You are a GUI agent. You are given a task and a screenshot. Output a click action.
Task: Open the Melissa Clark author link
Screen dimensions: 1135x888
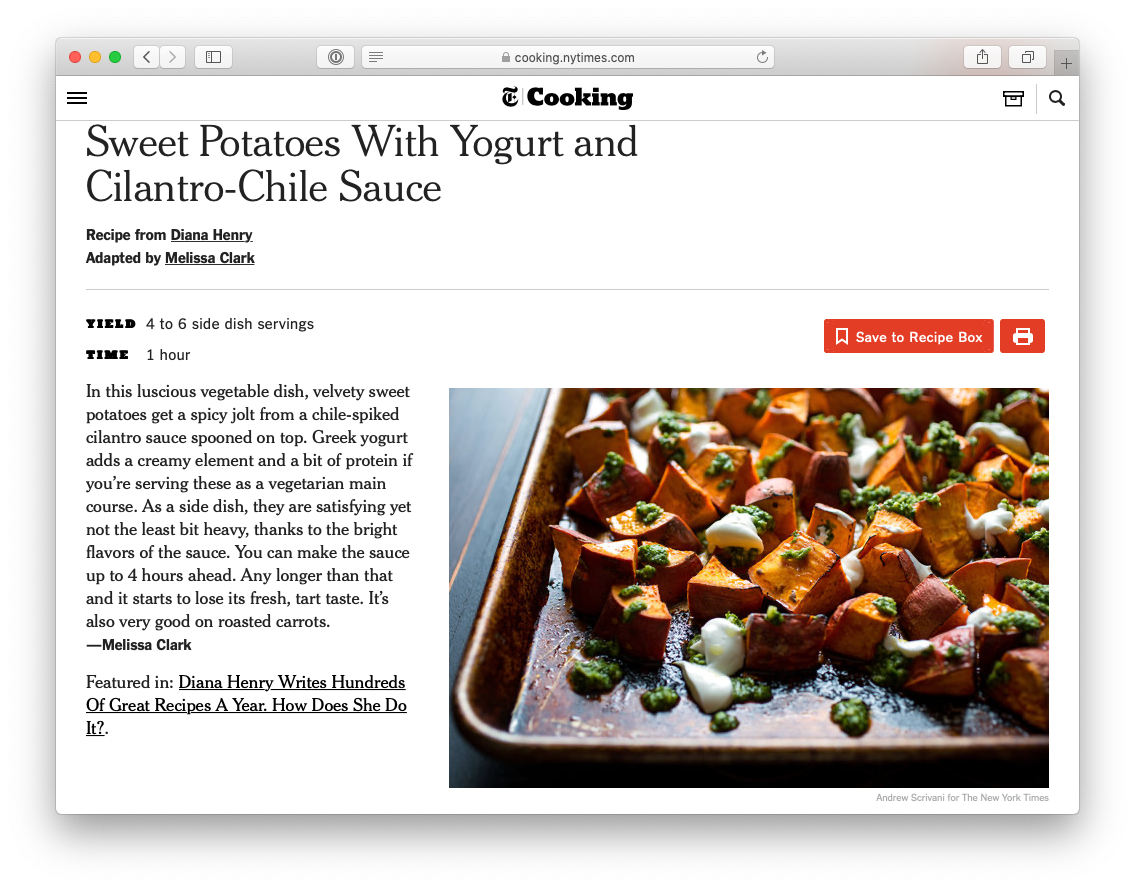pos(210,258)
